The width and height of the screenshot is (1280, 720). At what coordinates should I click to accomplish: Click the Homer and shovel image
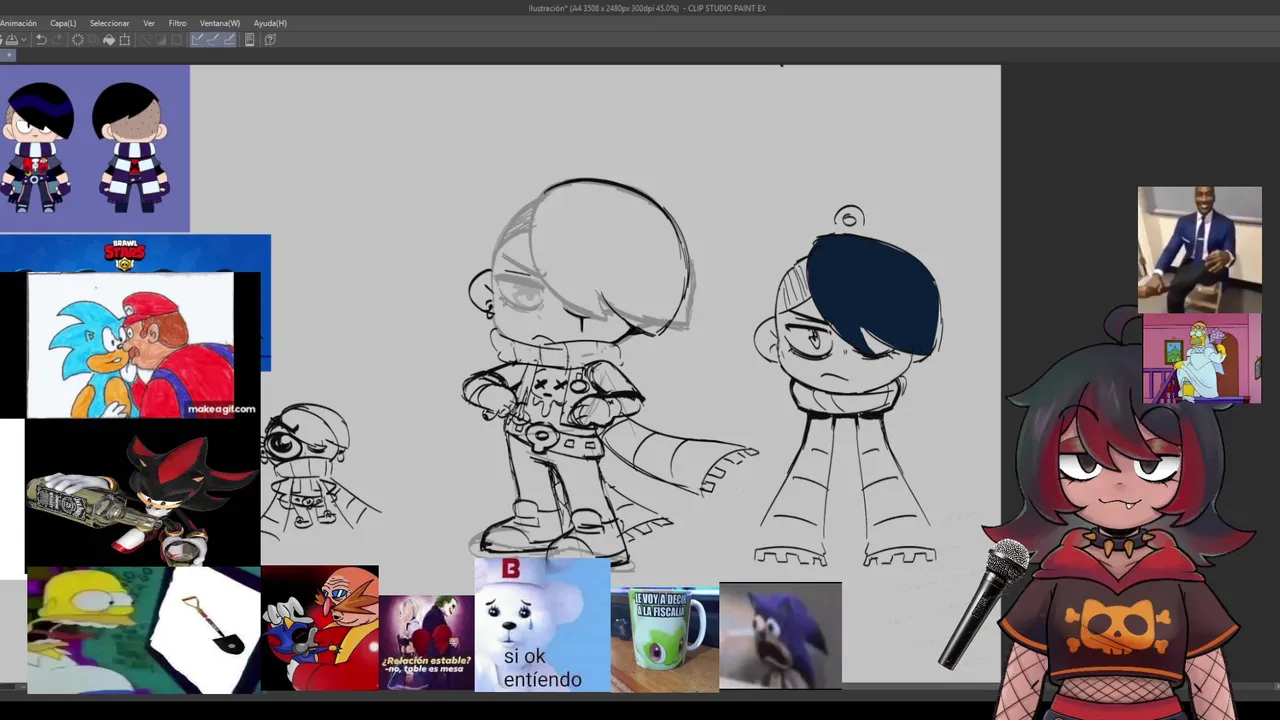[x=143, y=630]
